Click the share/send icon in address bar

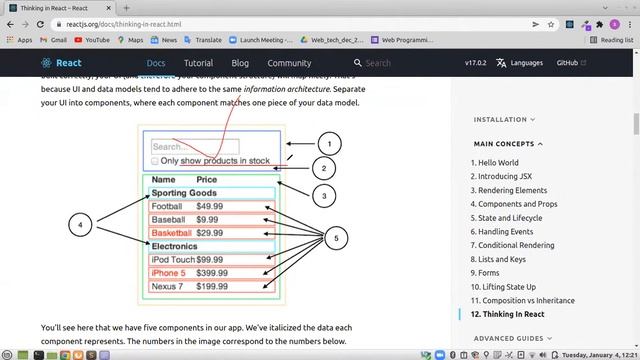coord(536,24)
